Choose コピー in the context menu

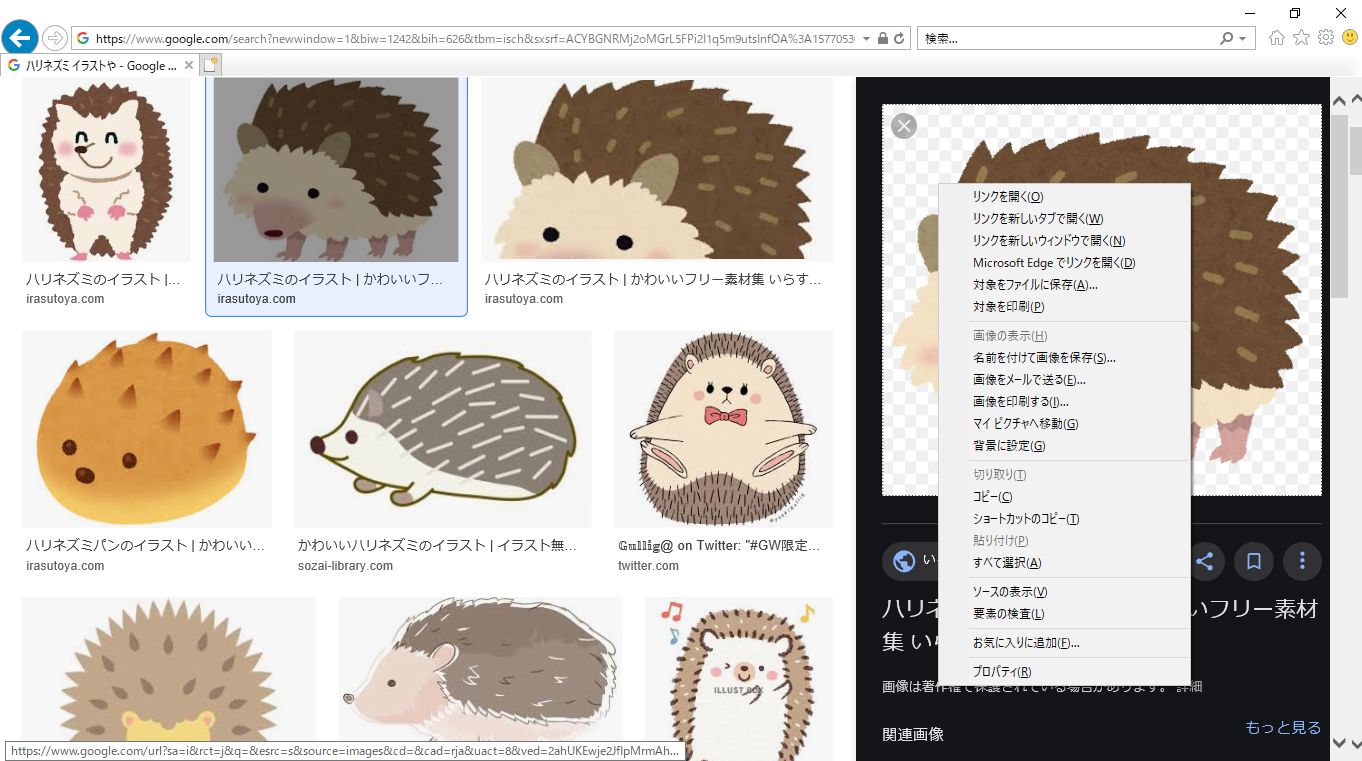point(992,497)
